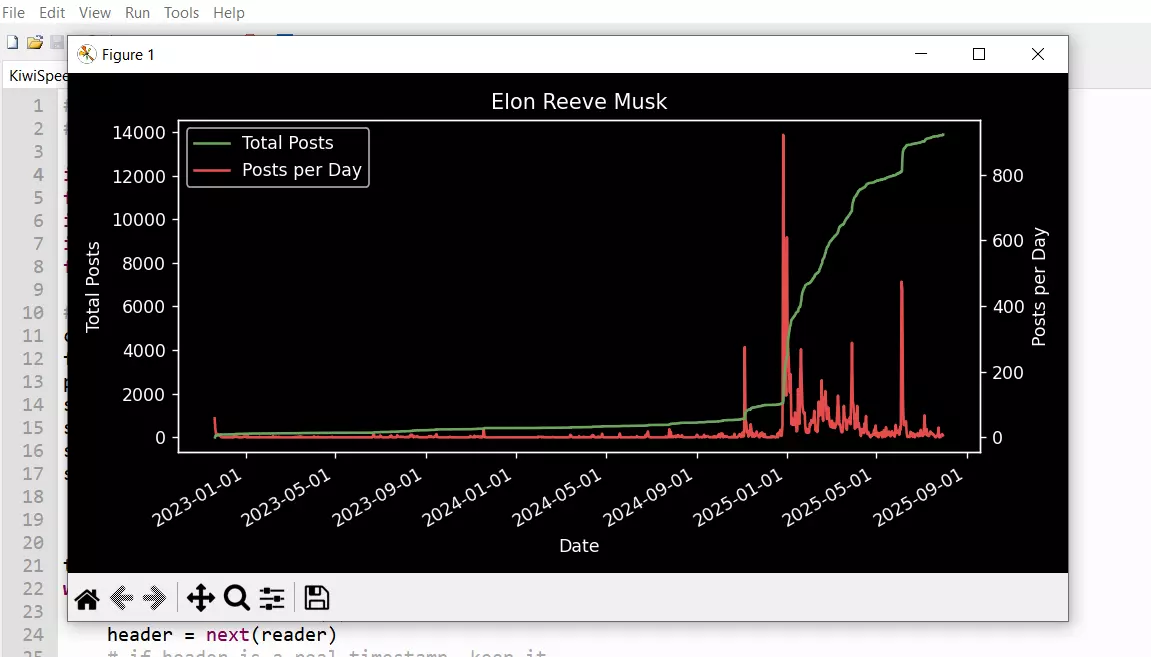Open the Run menu
The height and width of the screenshot is (657, 1151).
coord(137,12)
